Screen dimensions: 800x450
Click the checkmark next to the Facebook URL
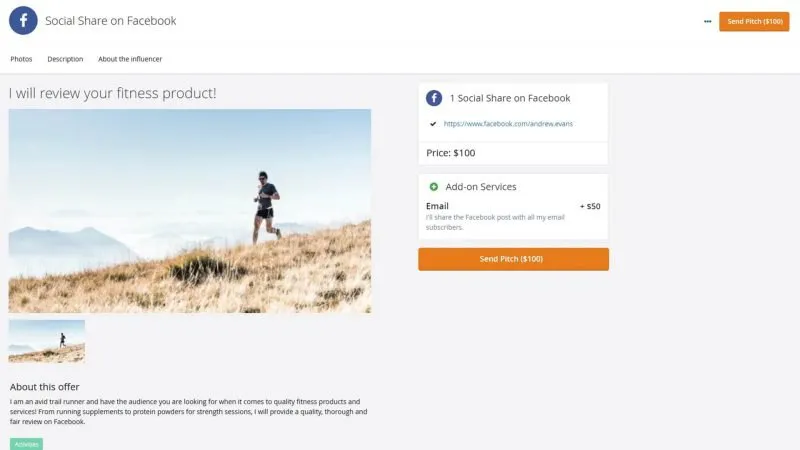pos(433,123)
